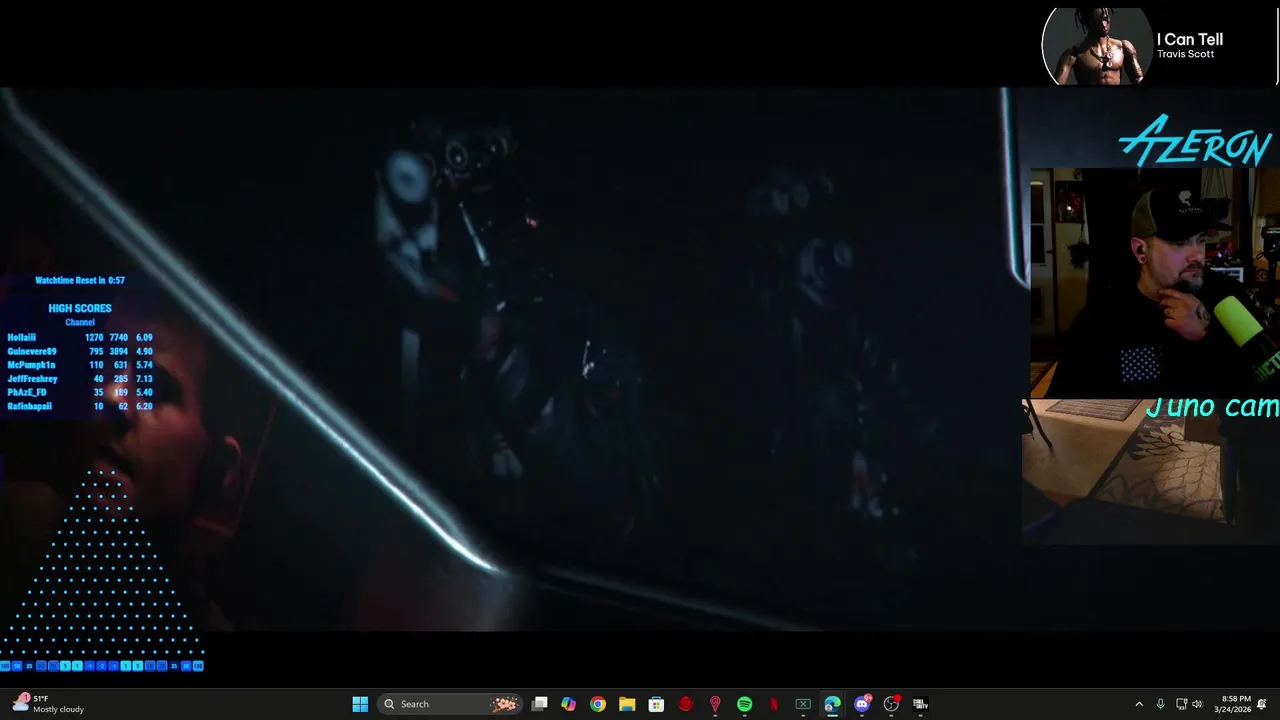Open the pink pin-shaped app in taskbar
Screen dimensions: 1280x720
pos(715,704)
